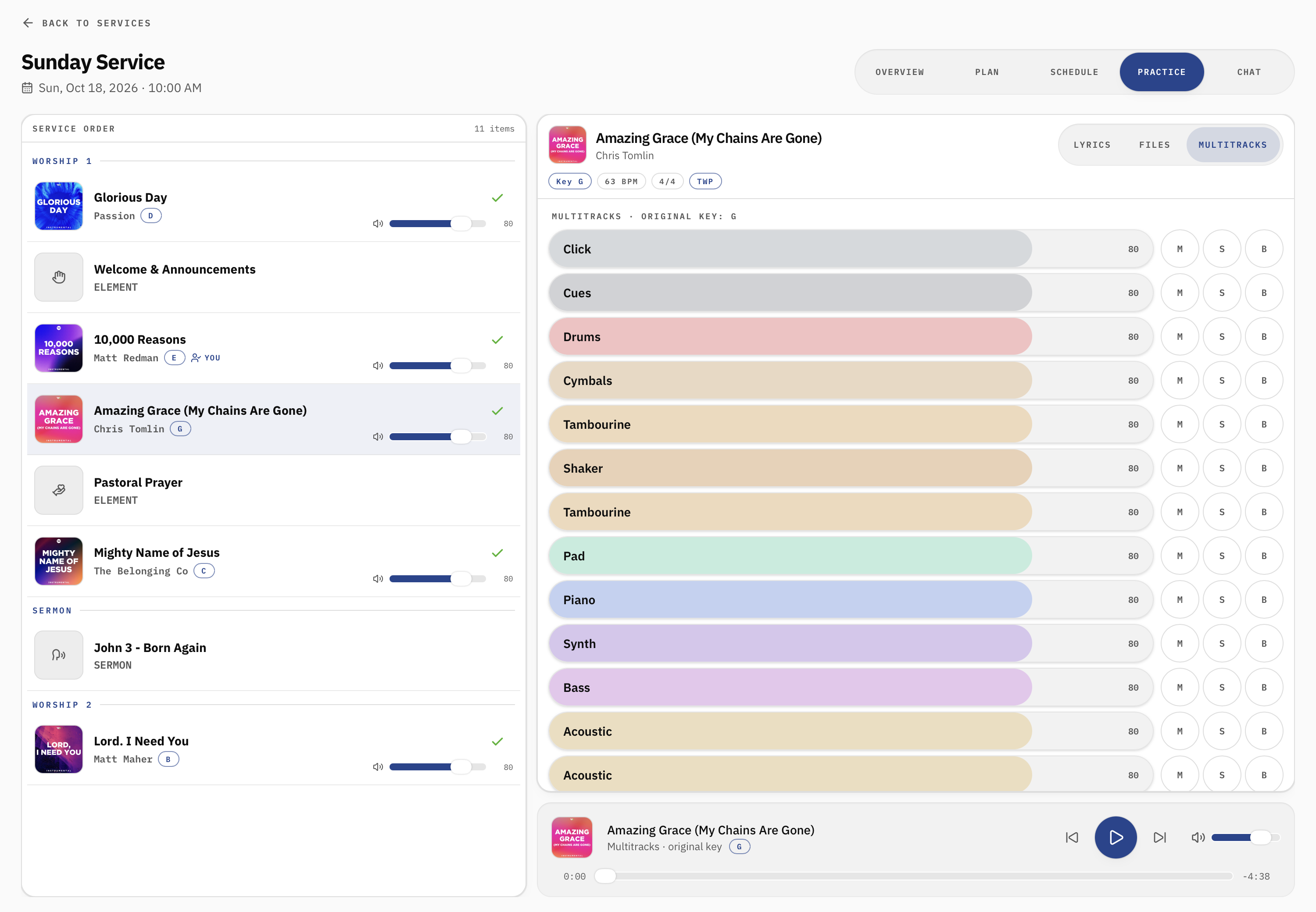Click the speaker icon for Lord, I Need You
The height and width of the screenshot is (912, 1316).
point(378,767)
